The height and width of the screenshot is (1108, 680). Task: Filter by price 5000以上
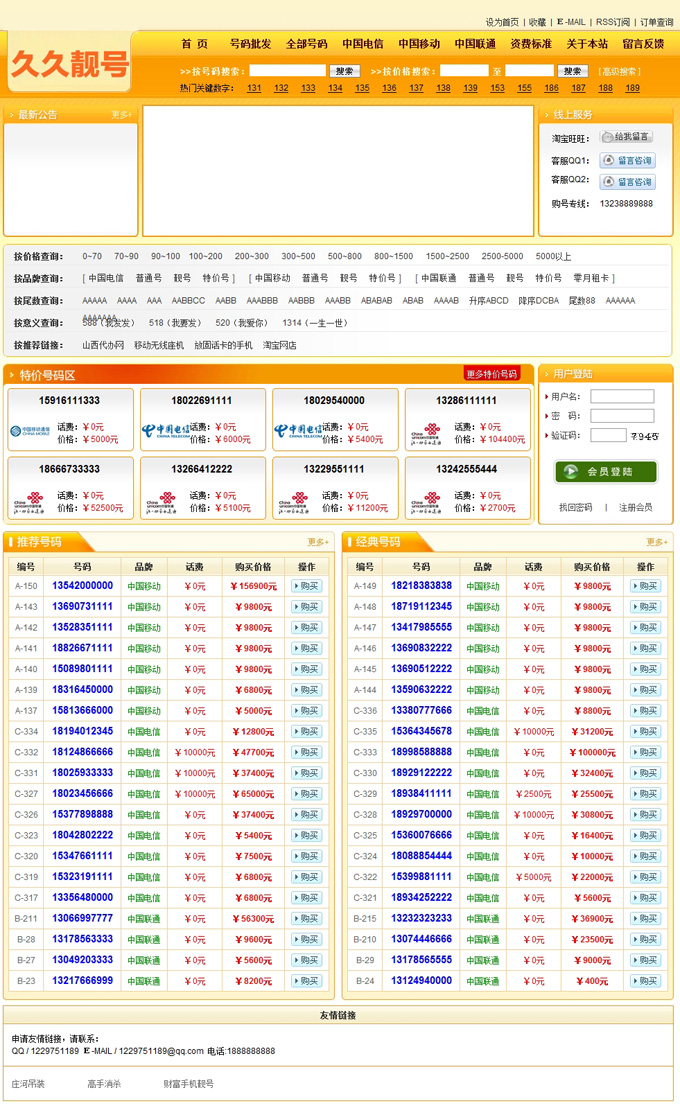553,257
